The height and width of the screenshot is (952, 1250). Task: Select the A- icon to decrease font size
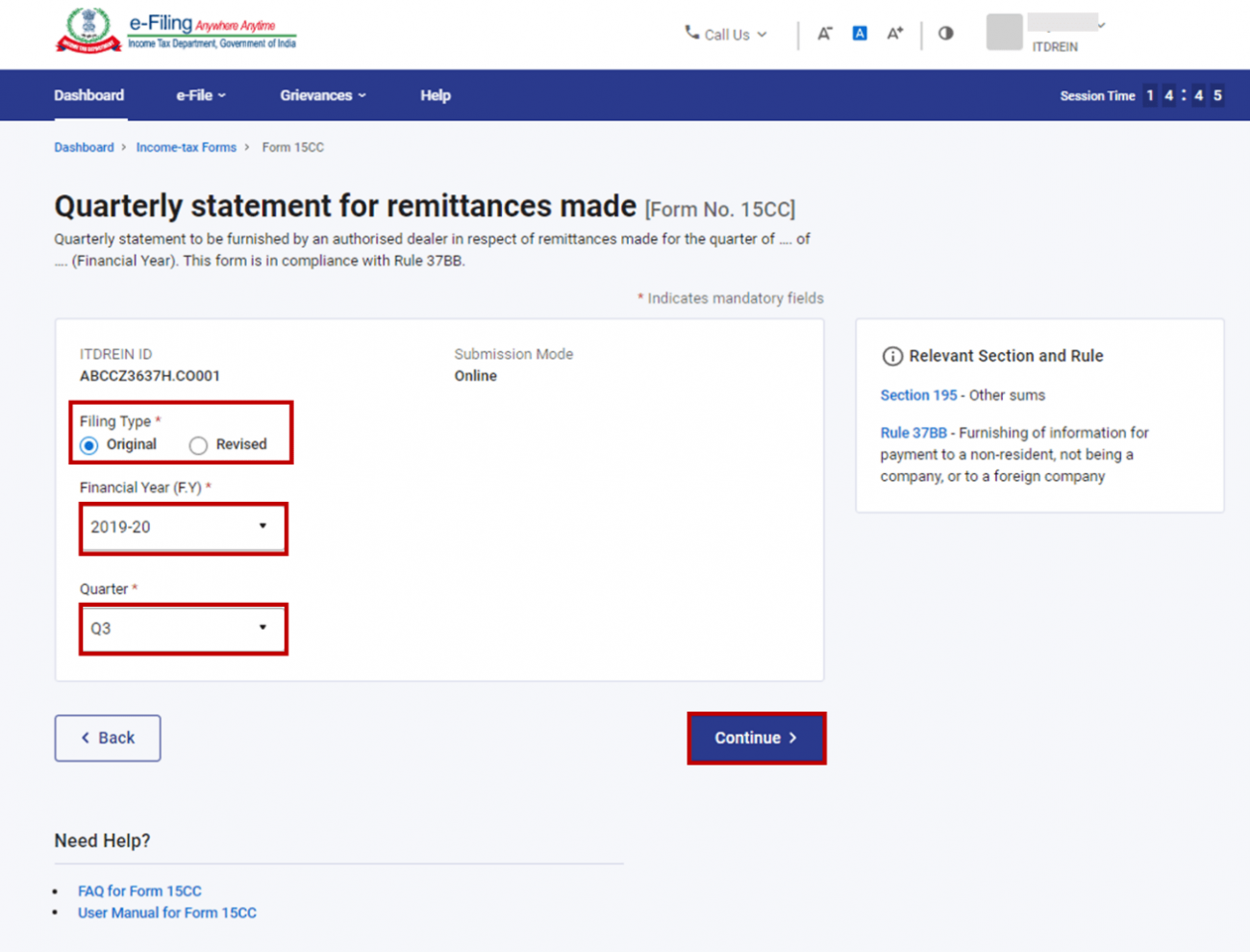pyautogui.click(x=824, y=33)
